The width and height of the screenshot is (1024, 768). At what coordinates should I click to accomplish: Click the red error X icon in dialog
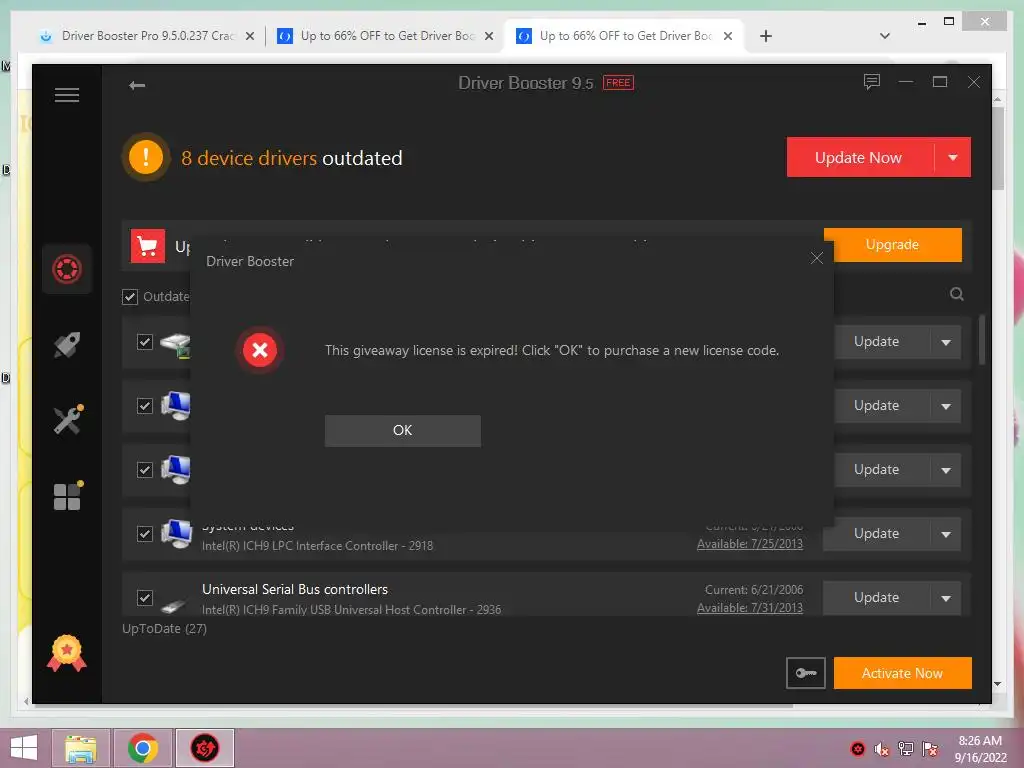coord(260,351)
